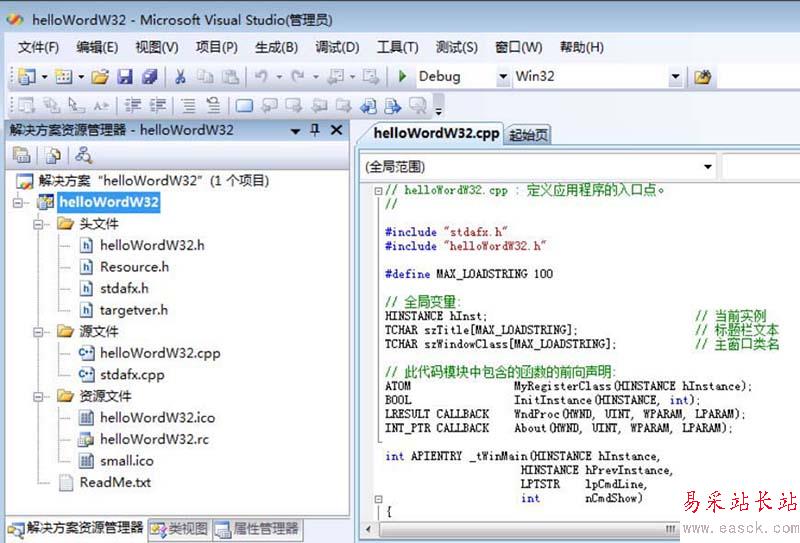Open the 项目(P) menu
This screenshot has width=800, height=543.
click(x=216, y=47)
